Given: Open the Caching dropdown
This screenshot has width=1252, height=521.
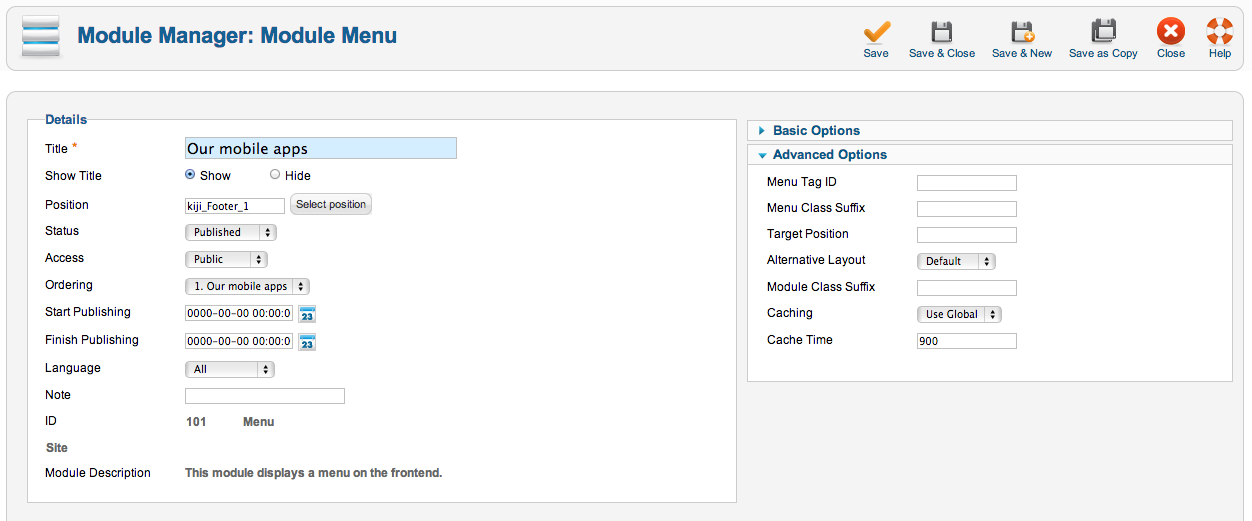Looking at the screenshot, I should click(x=959, y=314).
